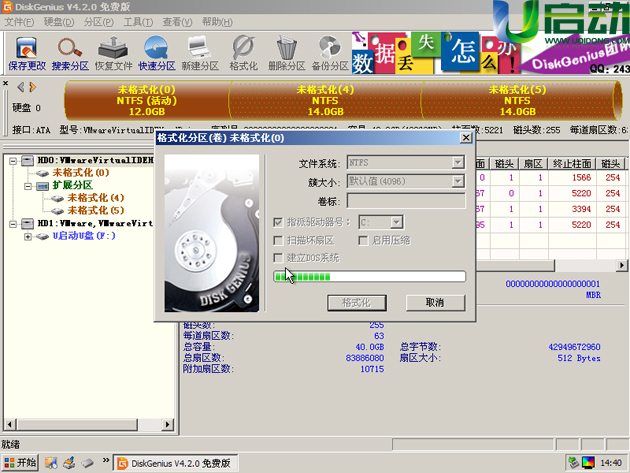Select 未格式化(0) in the tree
The image size is (630, 473).
pos(80,173)
